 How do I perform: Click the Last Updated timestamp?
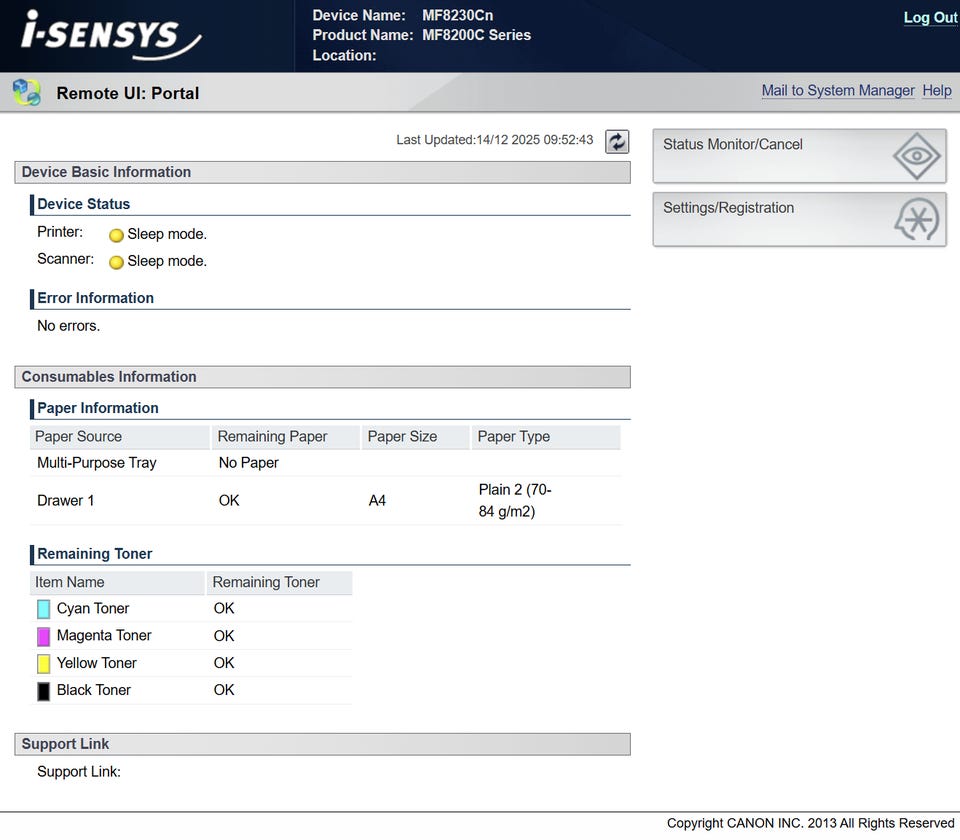[495, 140]
